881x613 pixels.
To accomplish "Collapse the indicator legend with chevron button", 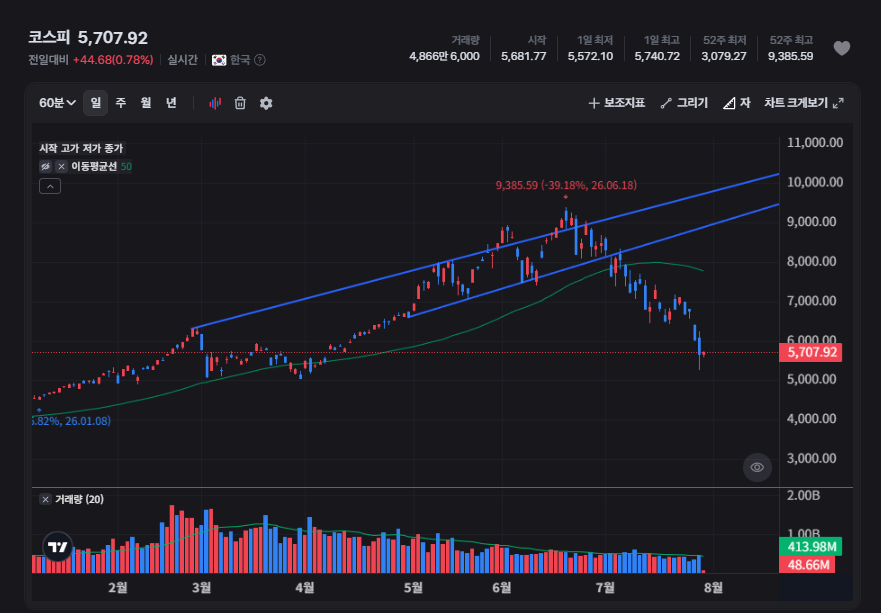I will click(50, 186).
